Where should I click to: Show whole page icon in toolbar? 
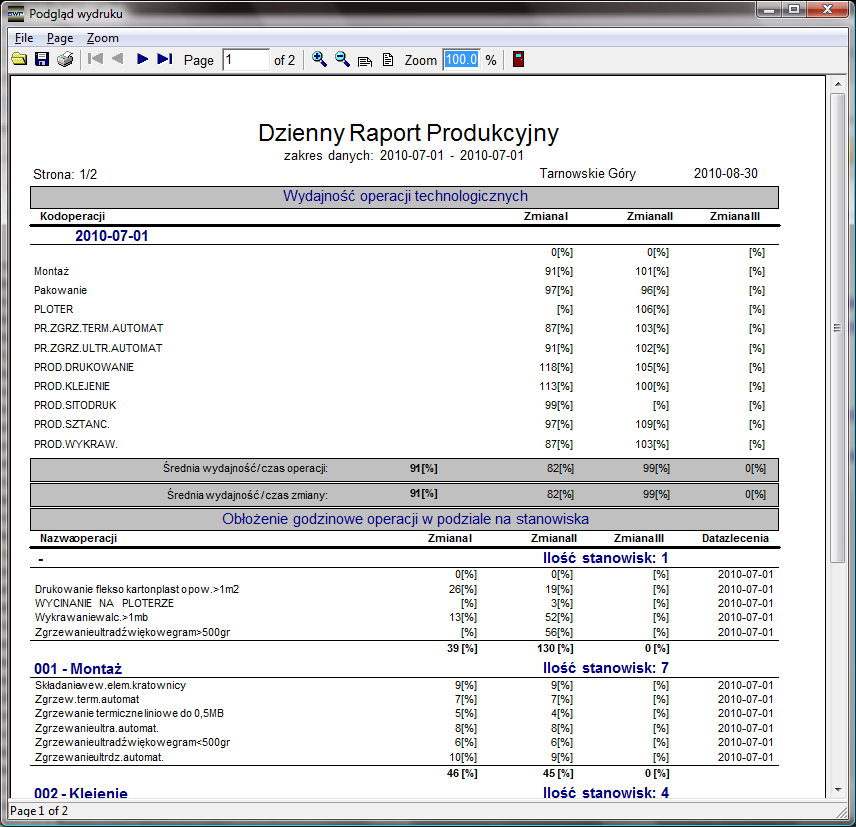388,60
